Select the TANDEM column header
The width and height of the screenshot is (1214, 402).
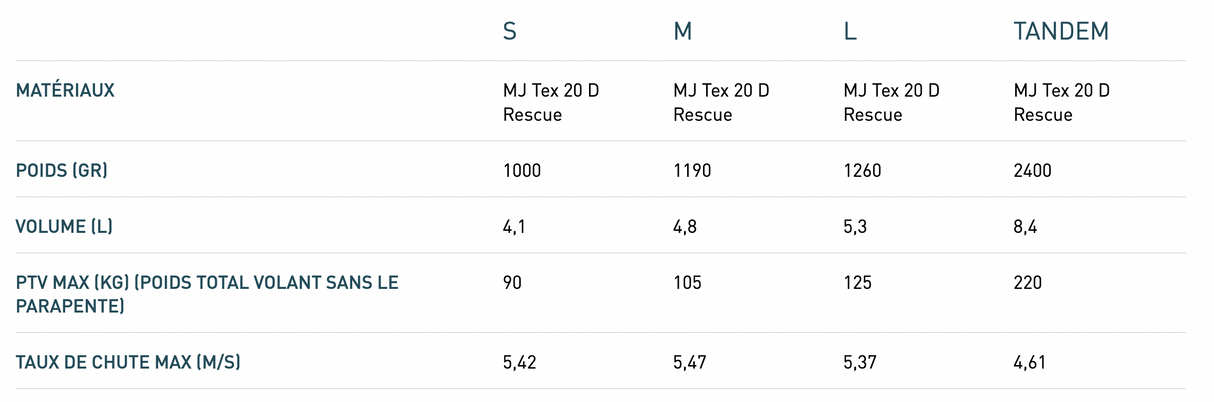click(1061, 31)
